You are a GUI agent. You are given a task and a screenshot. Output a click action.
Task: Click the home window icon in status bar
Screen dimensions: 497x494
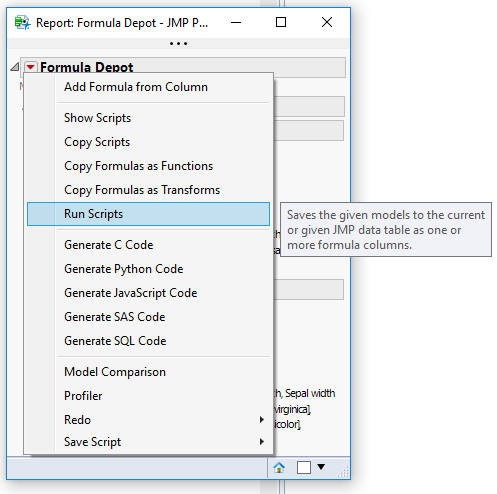[x=279, y=468]
